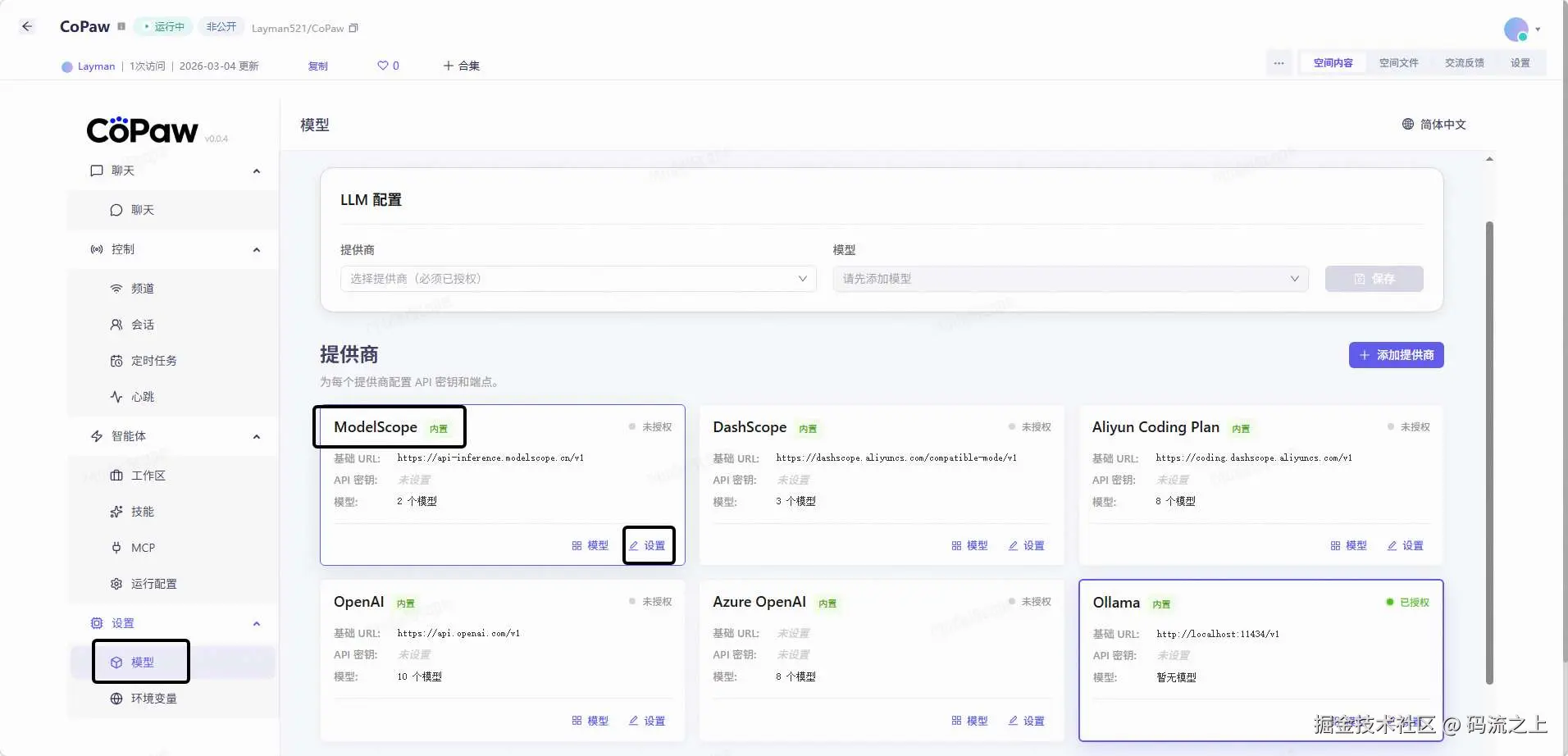Open the 提供商 provider dropdown

tap(578, 279)
